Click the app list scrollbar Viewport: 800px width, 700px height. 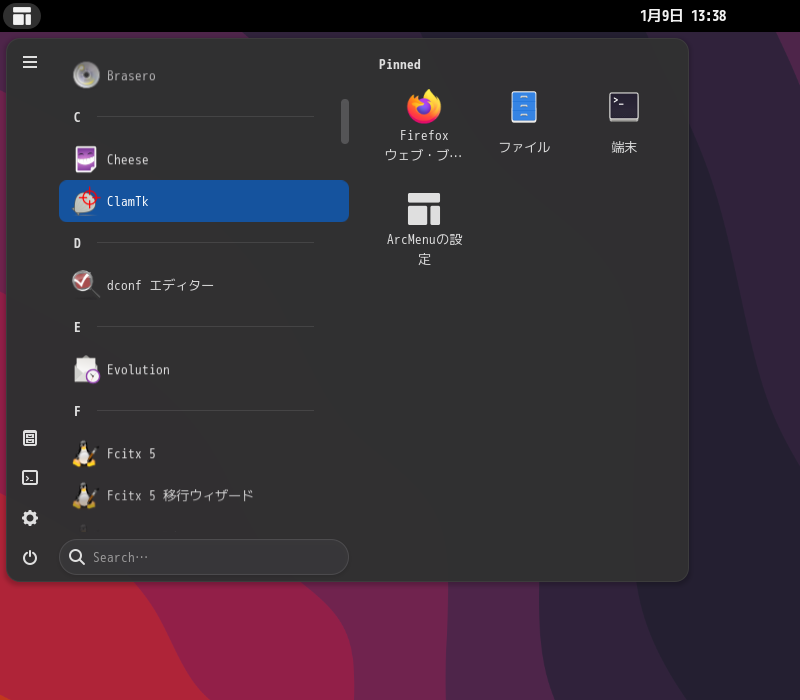point(345,121)
